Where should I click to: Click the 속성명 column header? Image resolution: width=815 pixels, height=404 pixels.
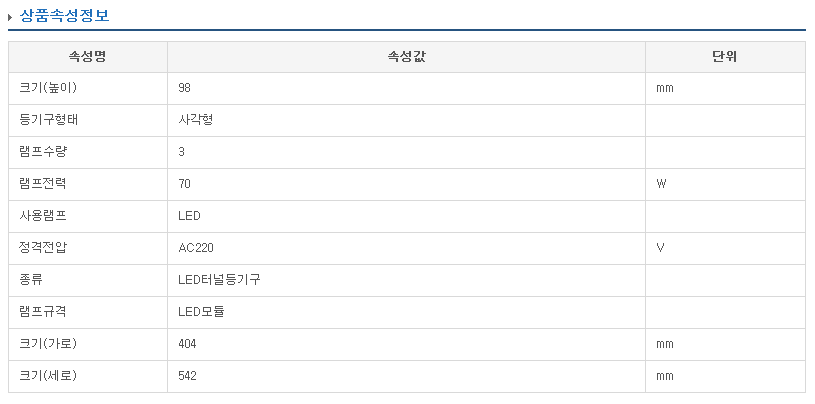(87, 57)
